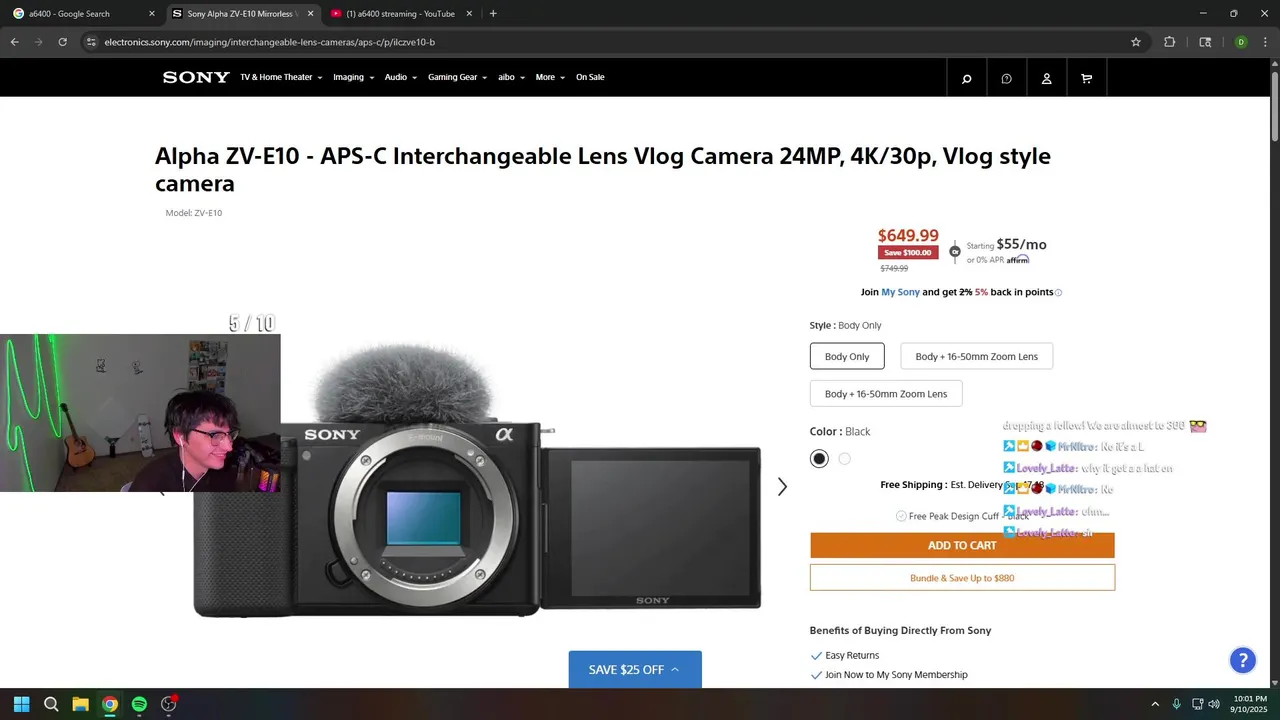Open the Chrome extensions puzzle icon

point(1169,42)
